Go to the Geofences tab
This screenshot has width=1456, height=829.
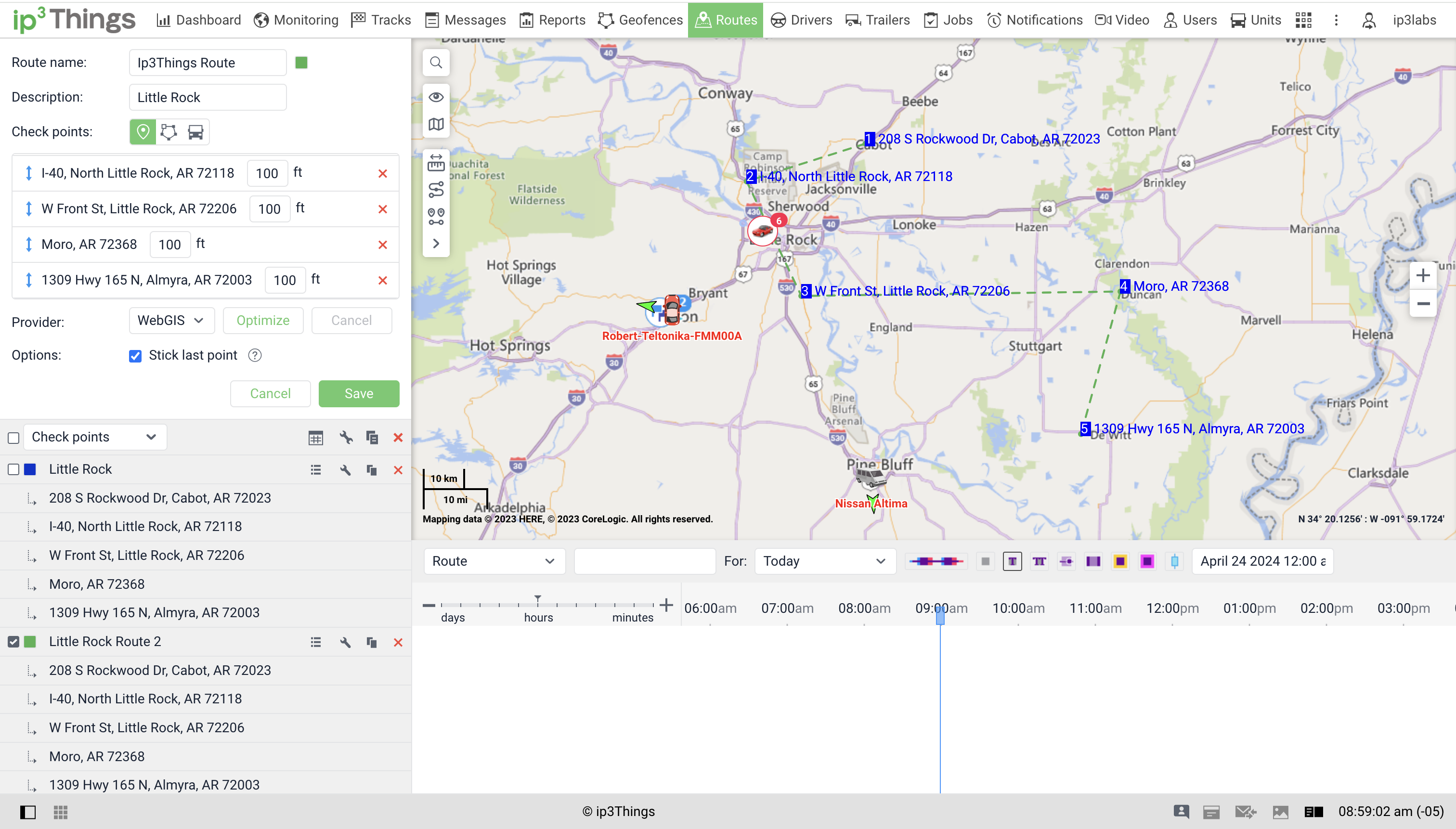pos(640,20)
